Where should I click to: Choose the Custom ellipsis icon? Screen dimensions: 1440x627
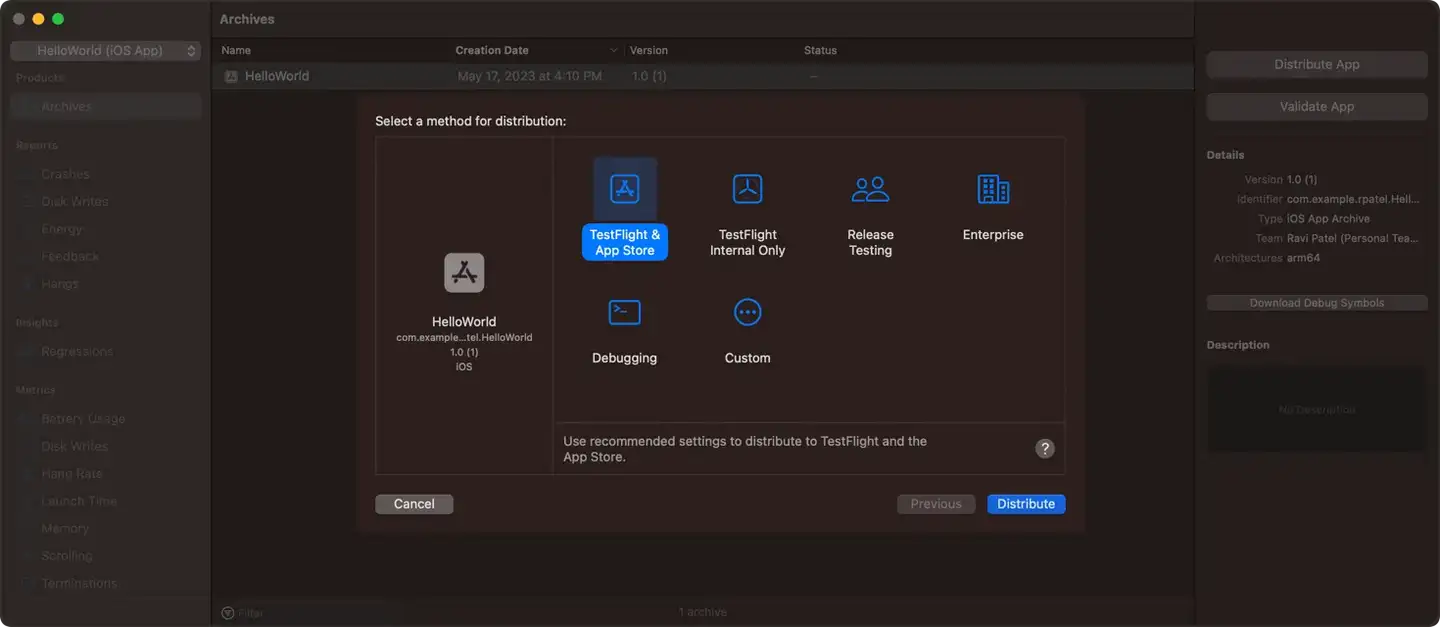[x=748, y=312]
